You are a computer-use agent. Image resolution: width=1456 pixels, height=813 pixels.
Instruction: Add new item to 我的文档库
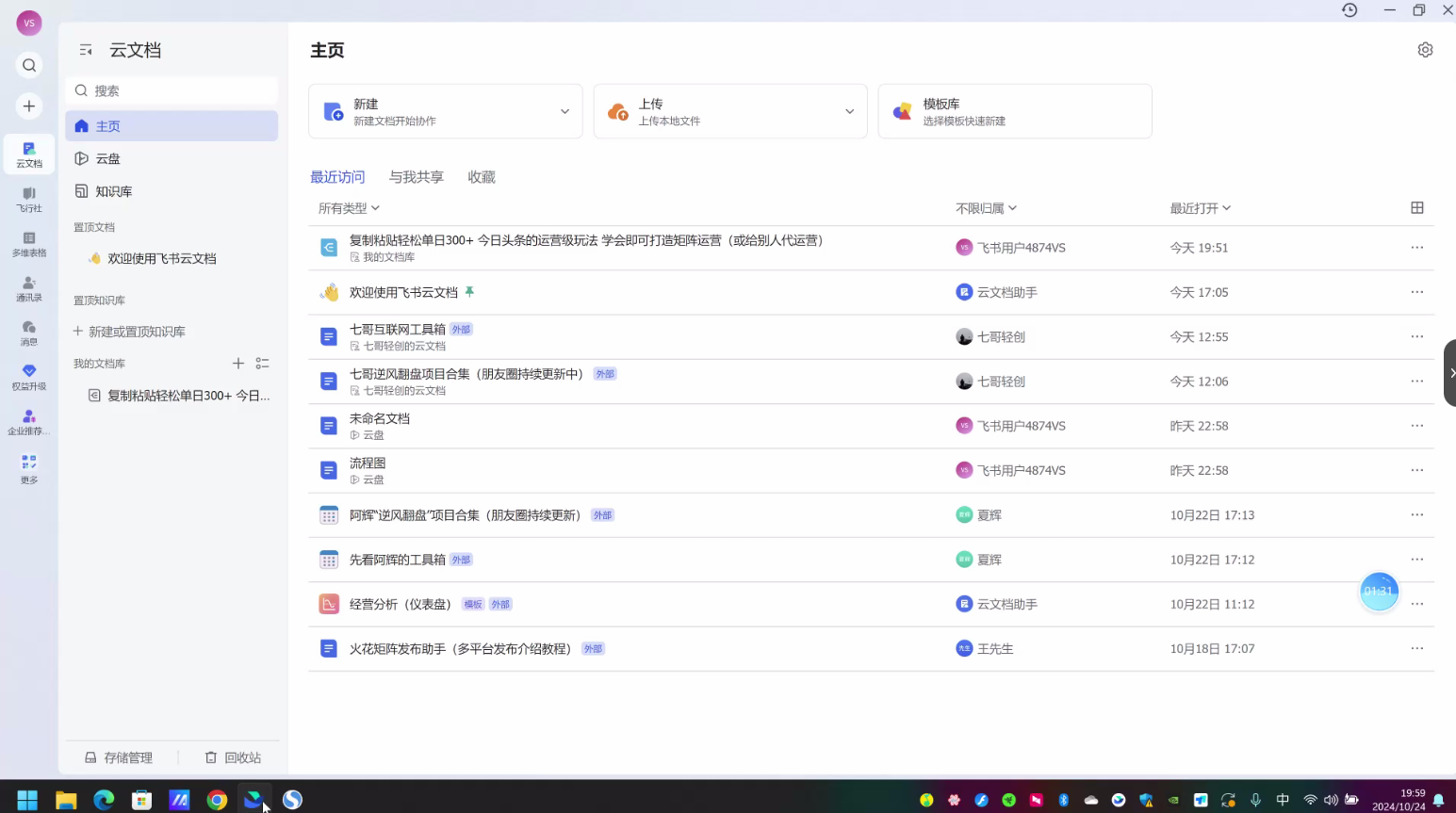pyautogui.click(x=238, y=364)
